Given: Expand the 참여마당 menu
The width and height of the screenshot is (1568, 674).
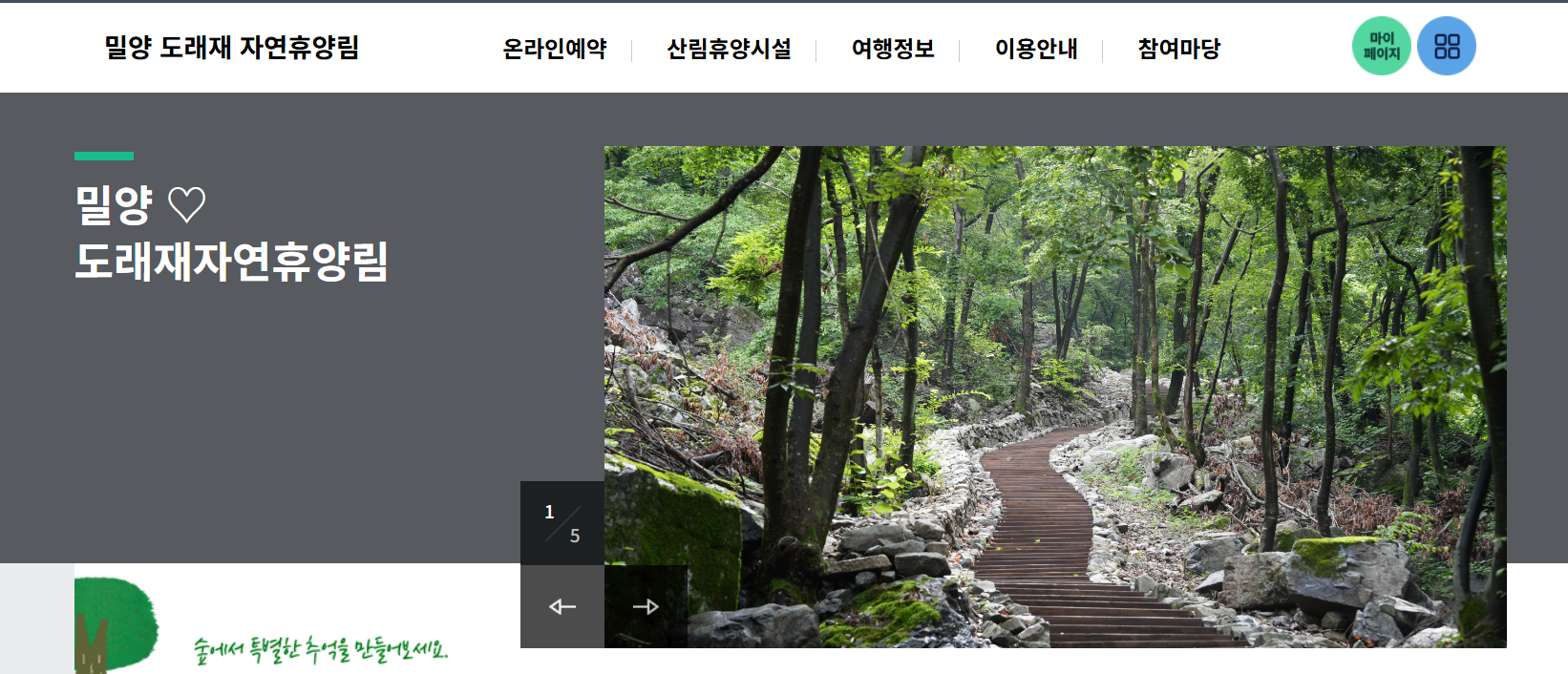Looking at the screenshot, I should point(1179,49).
